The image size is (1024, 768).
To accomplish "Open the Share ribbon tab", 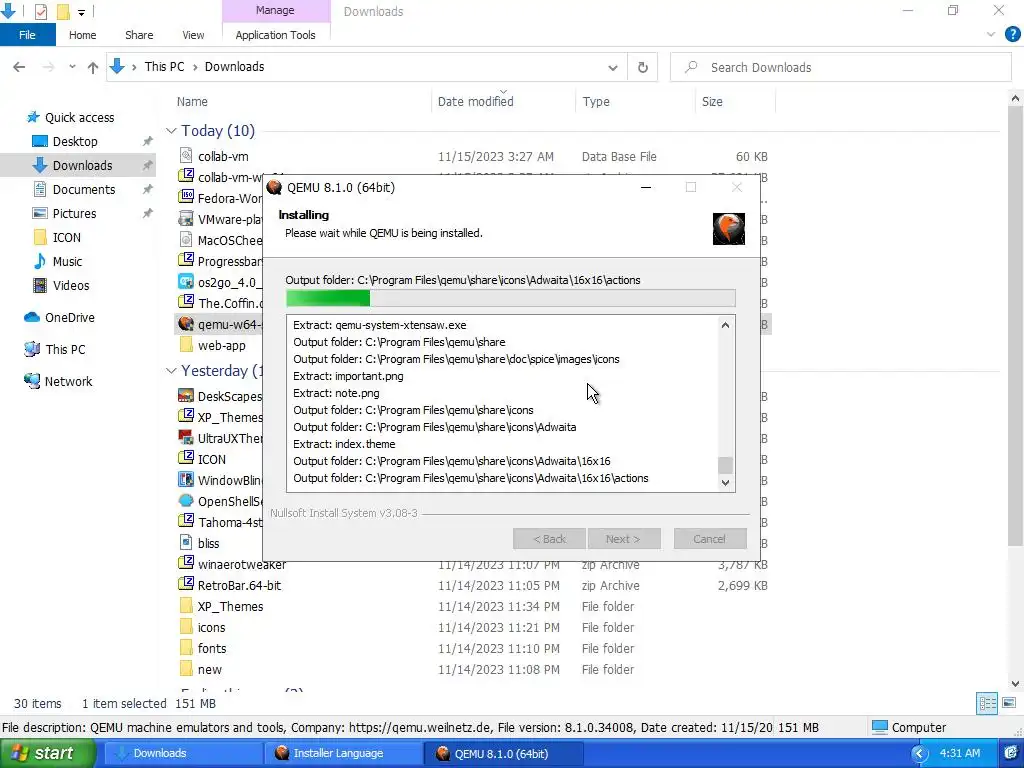I will point(139,35).
